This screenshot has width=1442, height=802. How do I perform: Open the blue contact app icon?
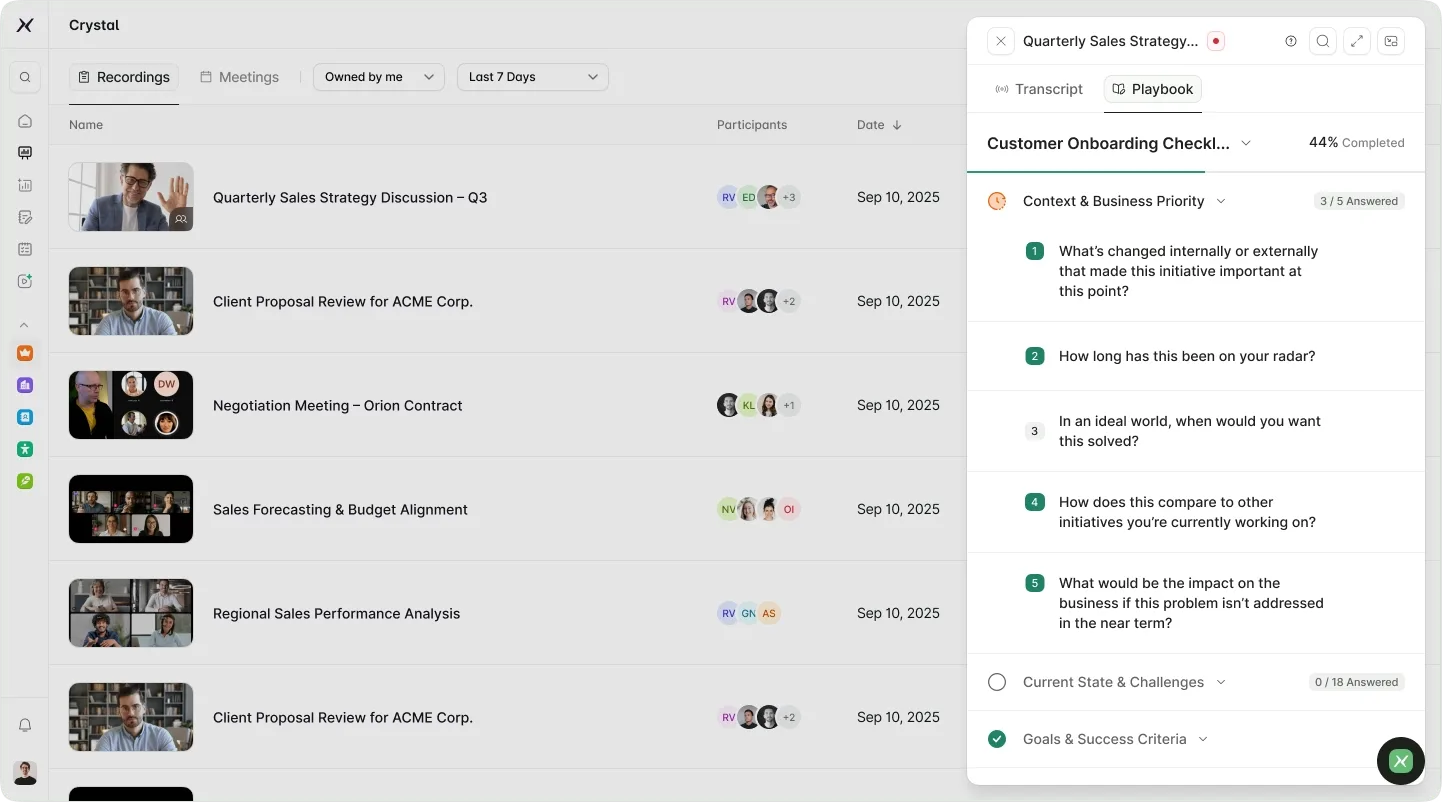point(25,417)
